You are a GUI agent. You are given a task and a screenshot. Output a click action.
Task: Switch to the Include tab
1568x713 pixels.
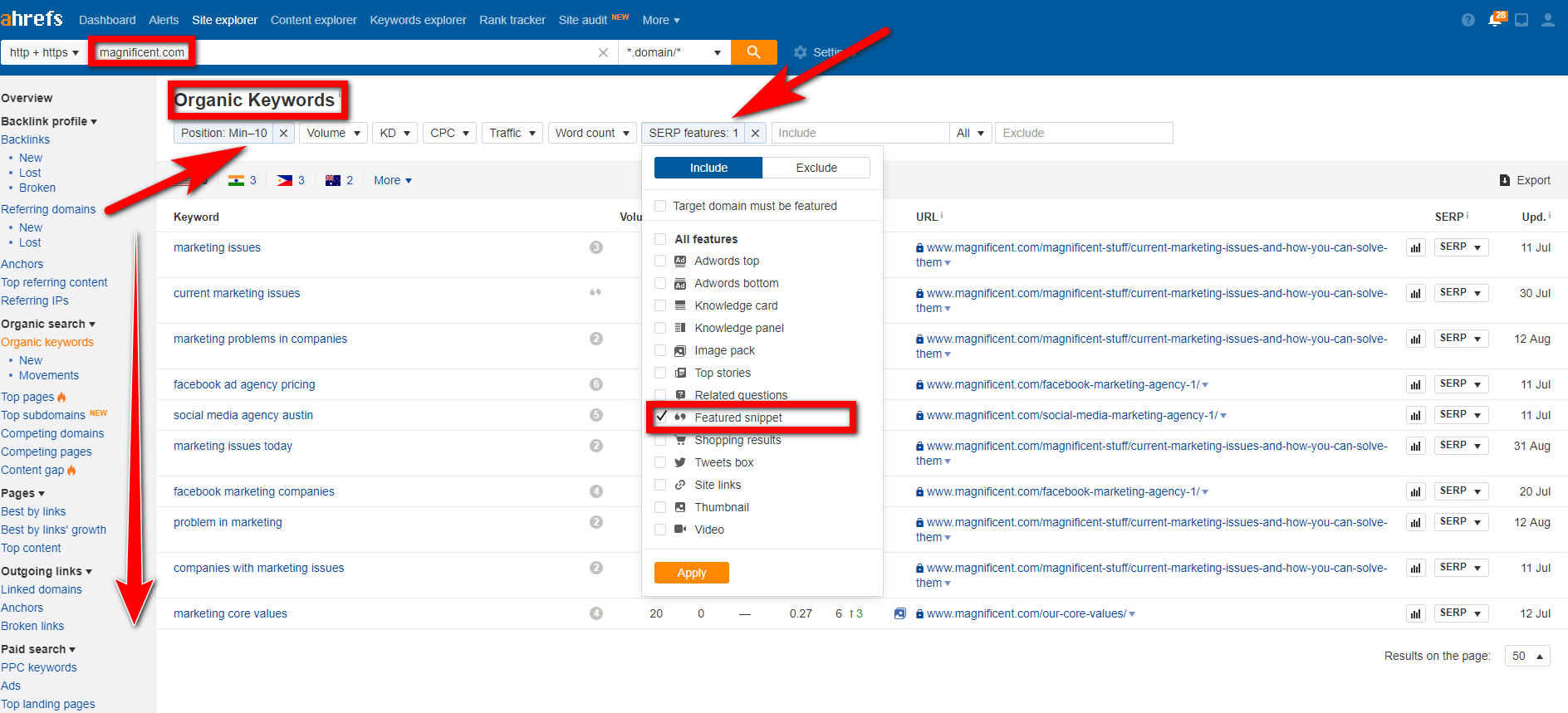pos(708,168)
